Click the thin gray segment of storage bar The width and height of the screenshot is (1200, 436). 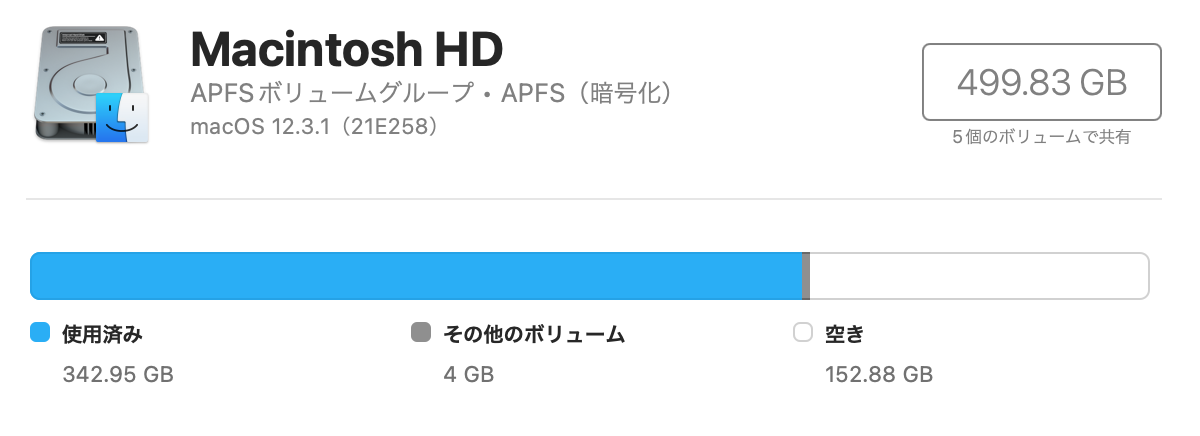[x=806, y=276]
